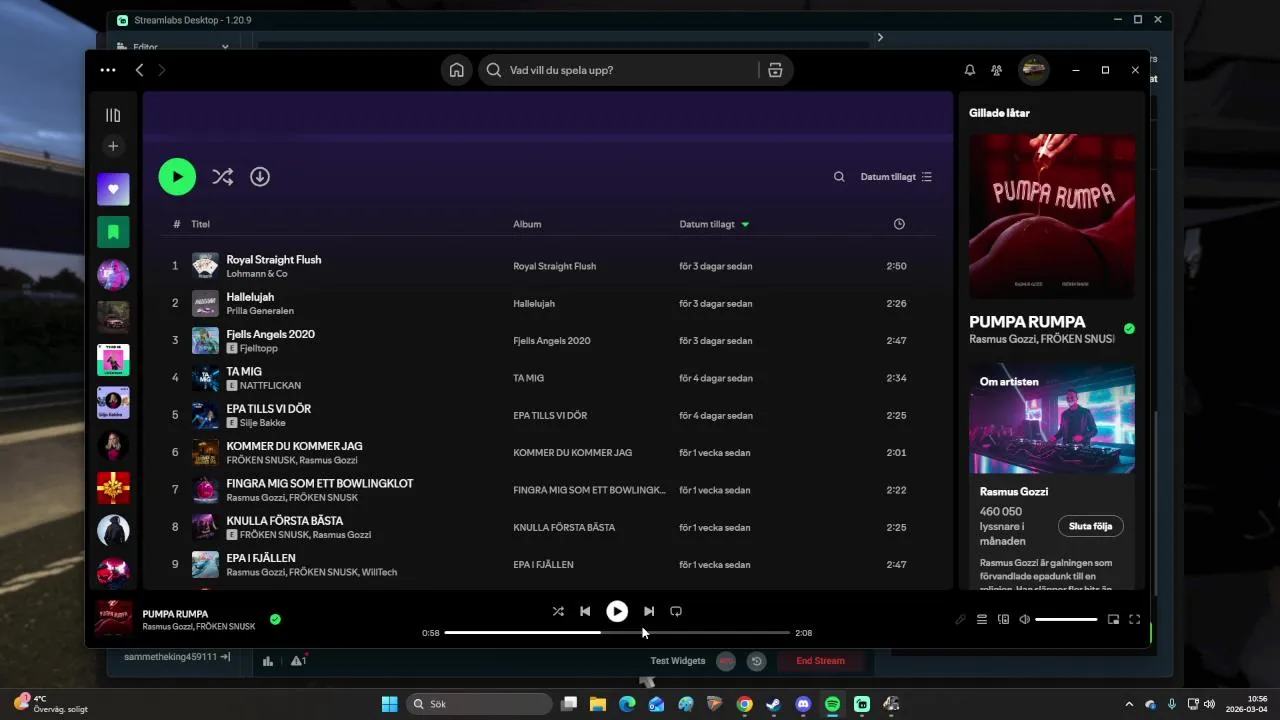Viewport: 1280px width, 720px height.
Task: Select the track KNULLA FÖRSTA BÄSTA
Action: (284, 521)
